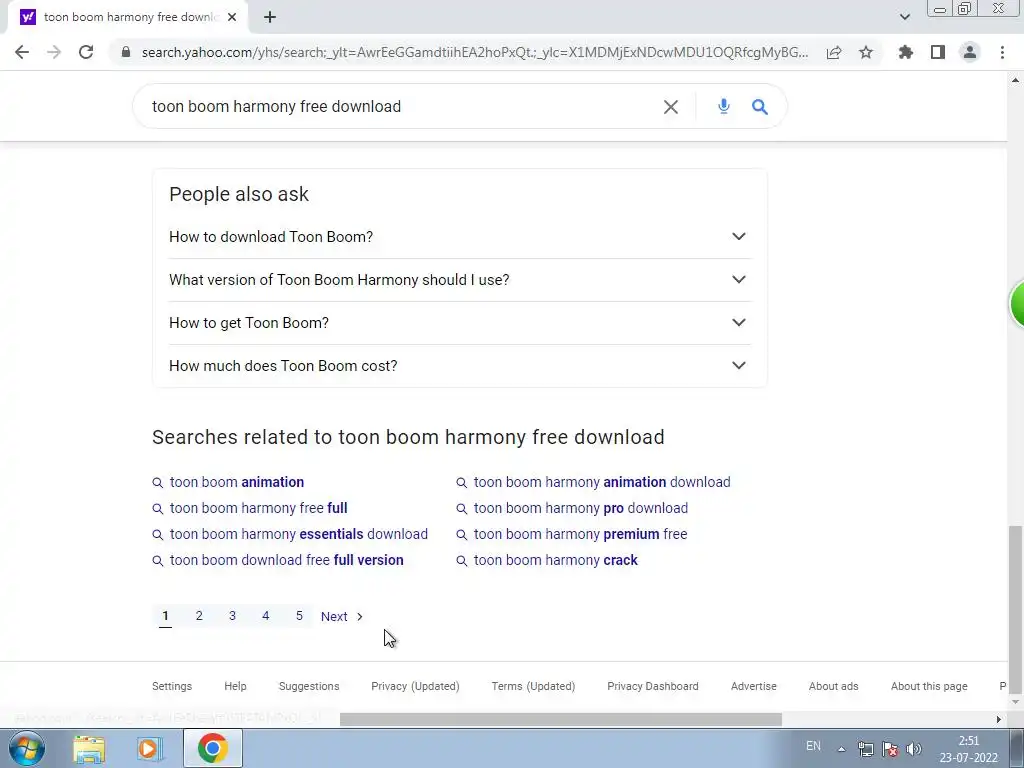Click the site lock icon in address bar

[x=125, y=52]
